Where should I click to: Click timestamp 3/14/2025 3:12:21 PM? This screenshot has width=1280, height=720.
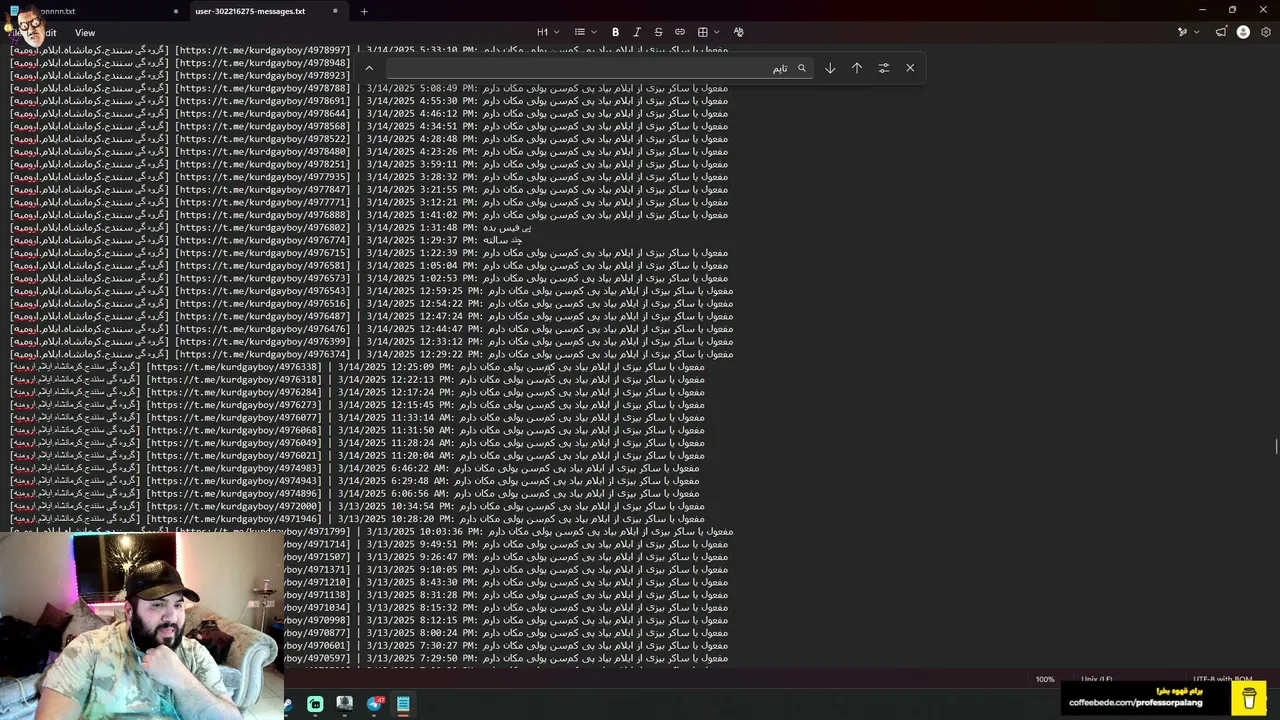(423, 202)
